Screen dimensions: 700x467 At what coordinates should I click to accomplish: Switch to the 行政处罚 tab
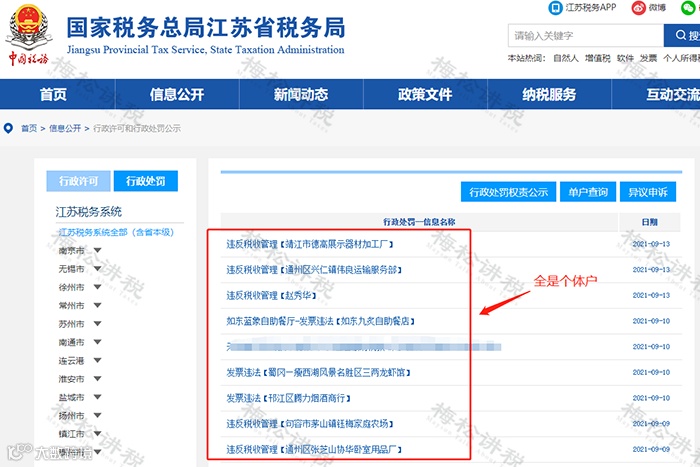coord(146,181)
